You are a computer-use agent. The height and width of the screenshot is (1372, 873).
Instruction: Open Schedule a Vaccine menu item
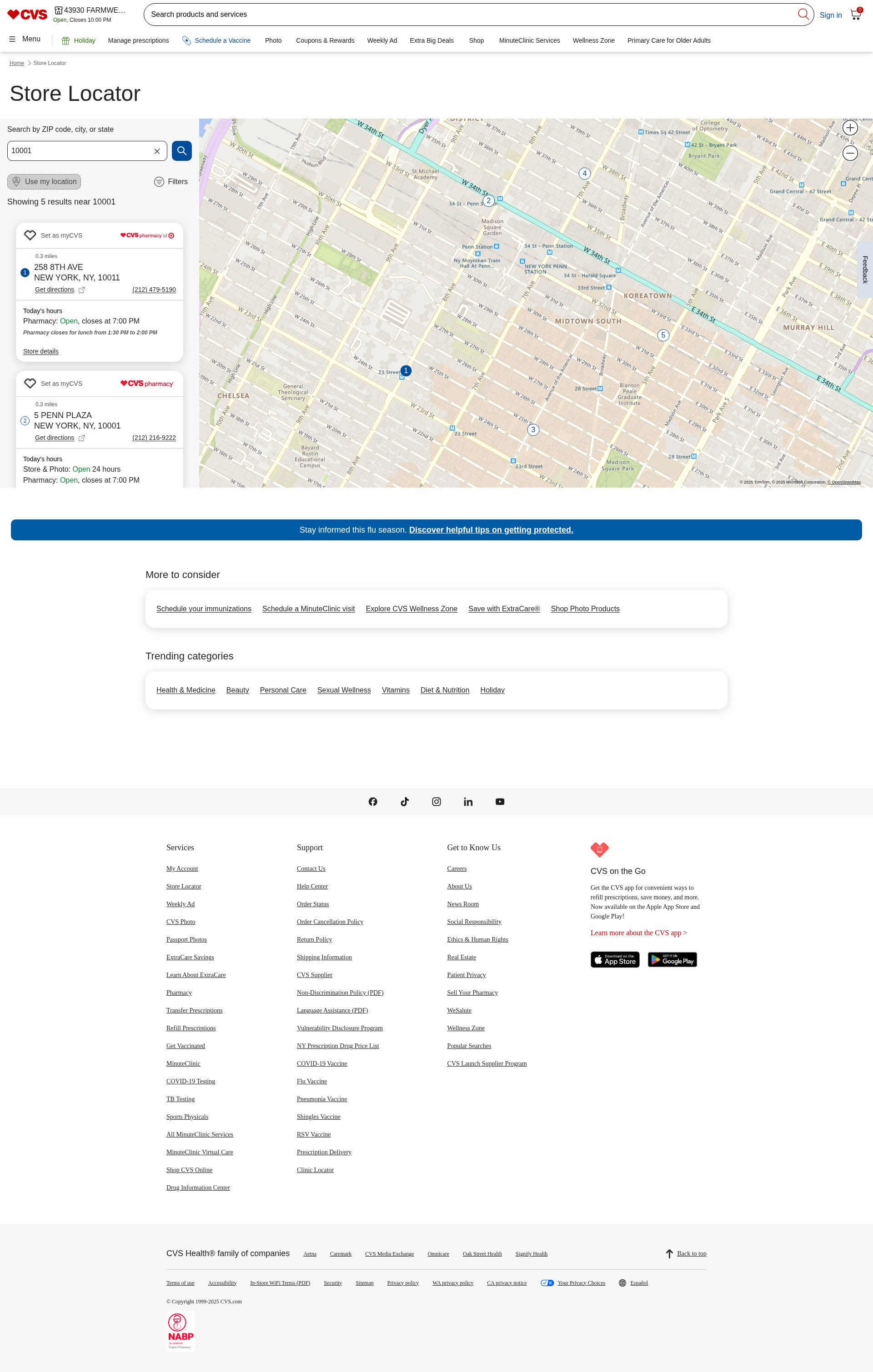click(216, 40)
